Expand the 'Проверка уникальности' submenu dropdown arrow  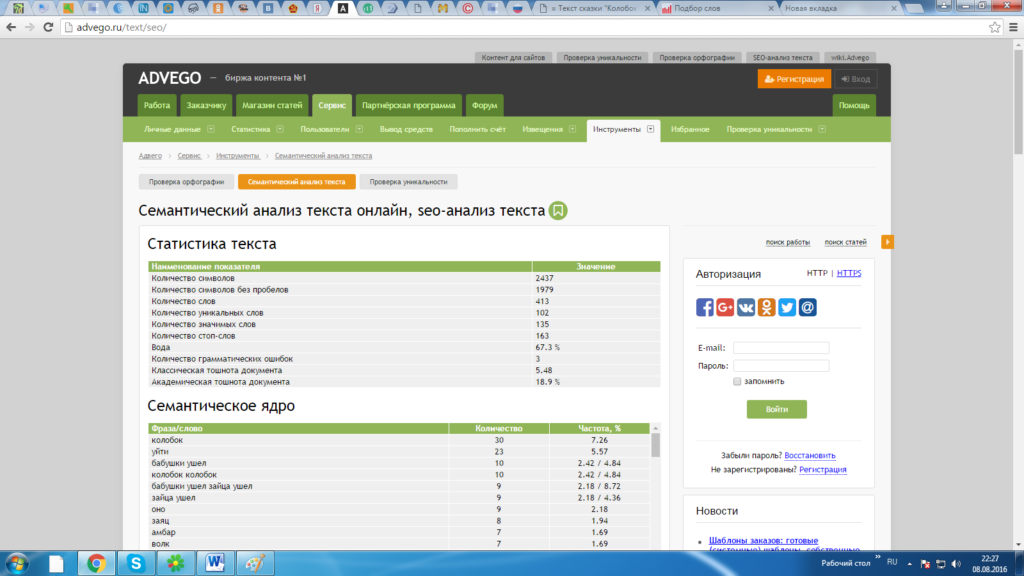pos(822,129)
